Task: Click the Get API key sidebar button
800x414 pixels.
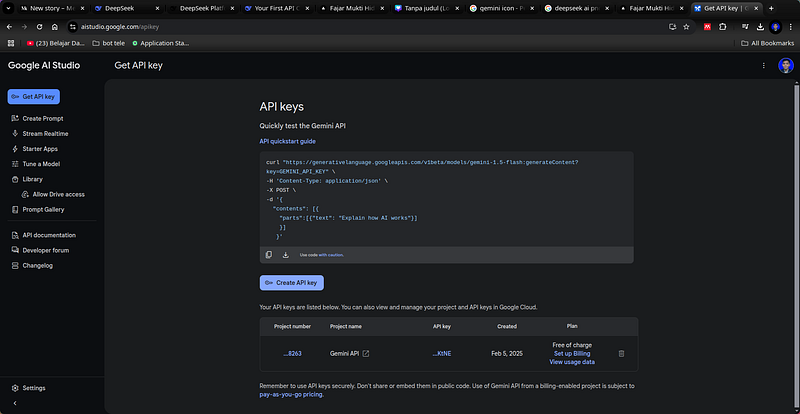Action: [34, 96]
